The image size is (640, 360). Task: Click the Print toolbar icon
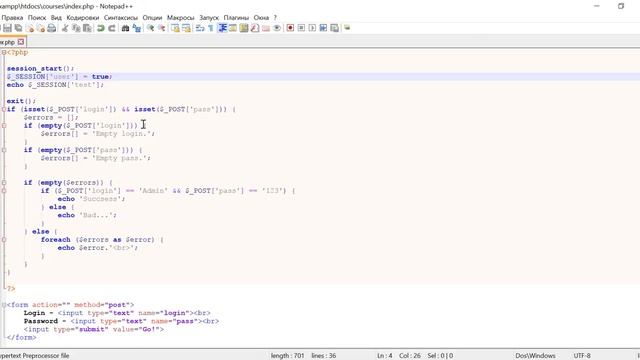(52, 28)
